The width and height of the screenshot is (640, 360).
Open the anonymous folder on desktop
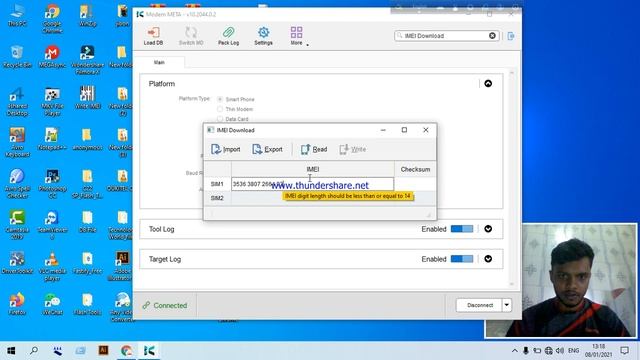[x=87, y=139]
